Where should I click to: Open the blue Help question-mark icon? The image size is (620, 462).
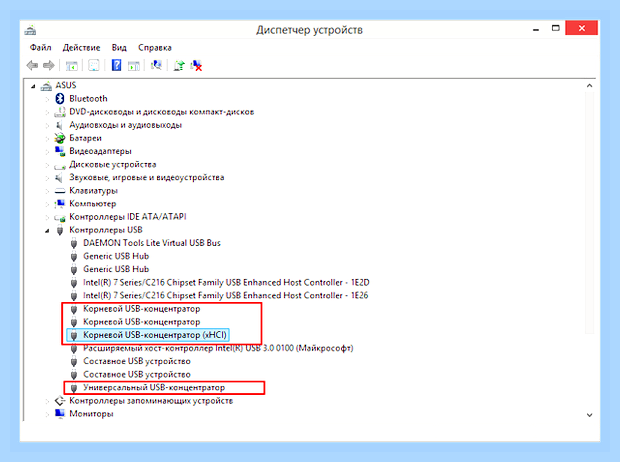point(116,65)
